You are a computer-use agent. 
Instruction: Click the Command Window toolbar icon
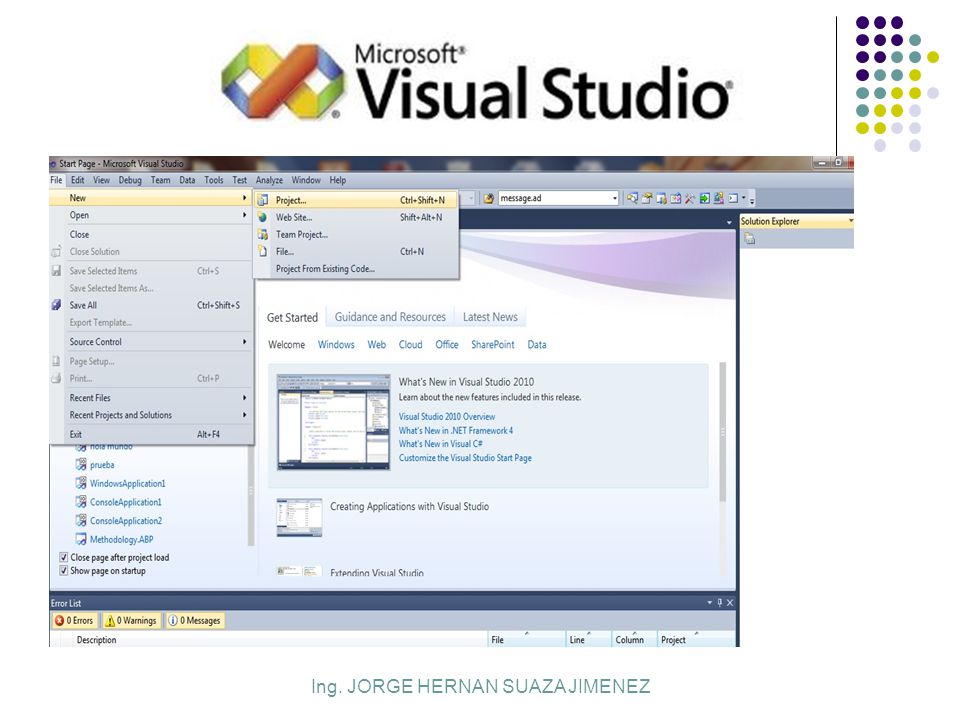pos(733,198)
